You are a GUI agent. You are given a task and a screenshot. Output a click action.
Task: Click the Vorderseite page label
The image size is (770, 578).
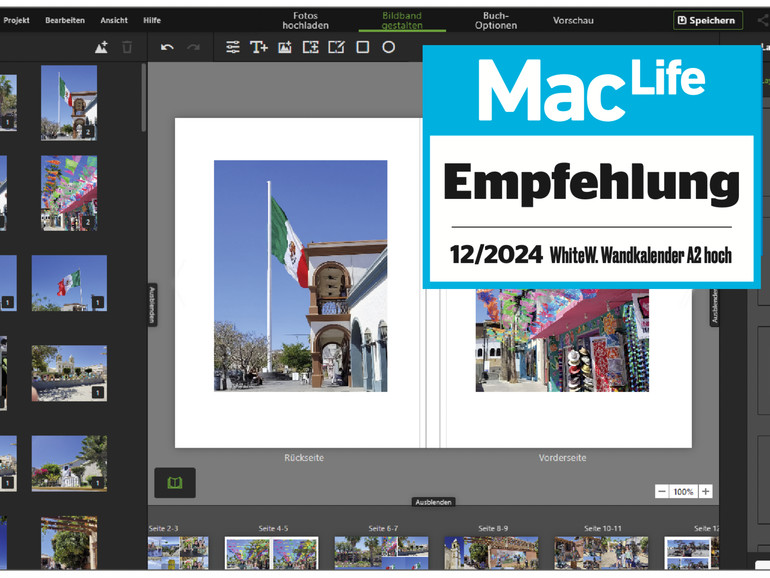coord(562,458)
